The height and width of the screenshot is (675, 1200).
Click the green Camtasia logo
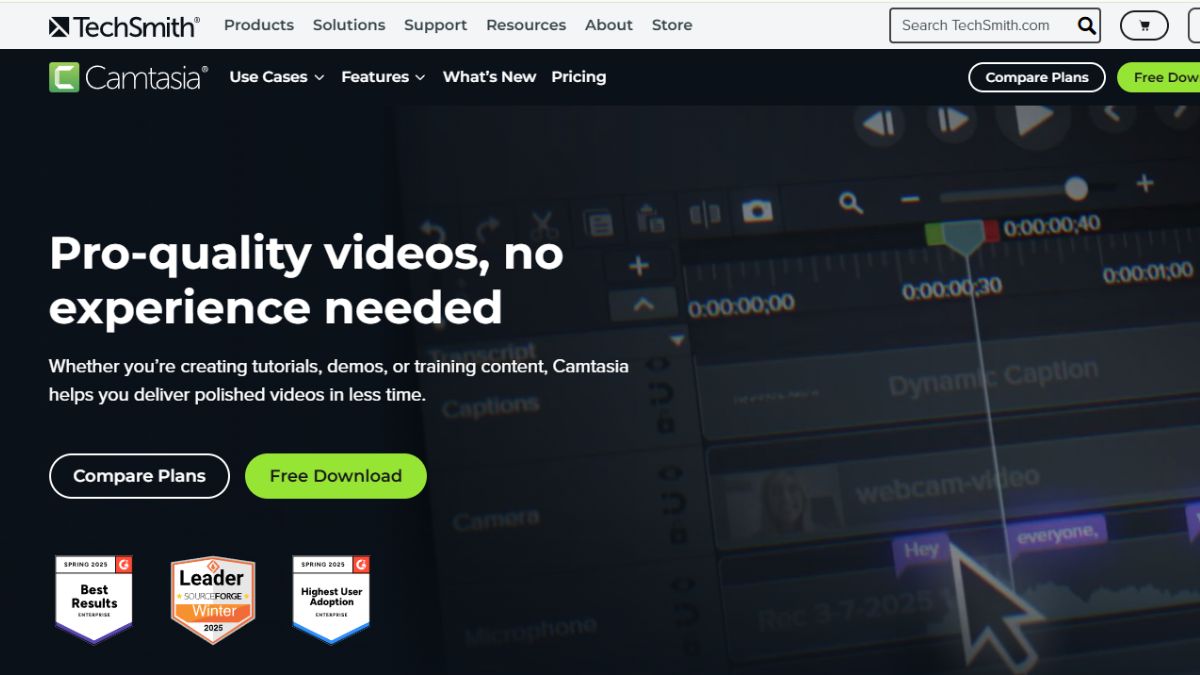[x=128, y=77]
